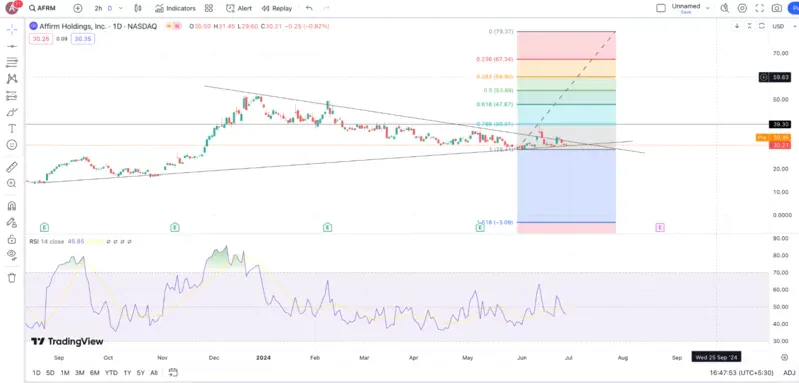Open the emoji icons tool
799x383 pixels.
[12, 145]
